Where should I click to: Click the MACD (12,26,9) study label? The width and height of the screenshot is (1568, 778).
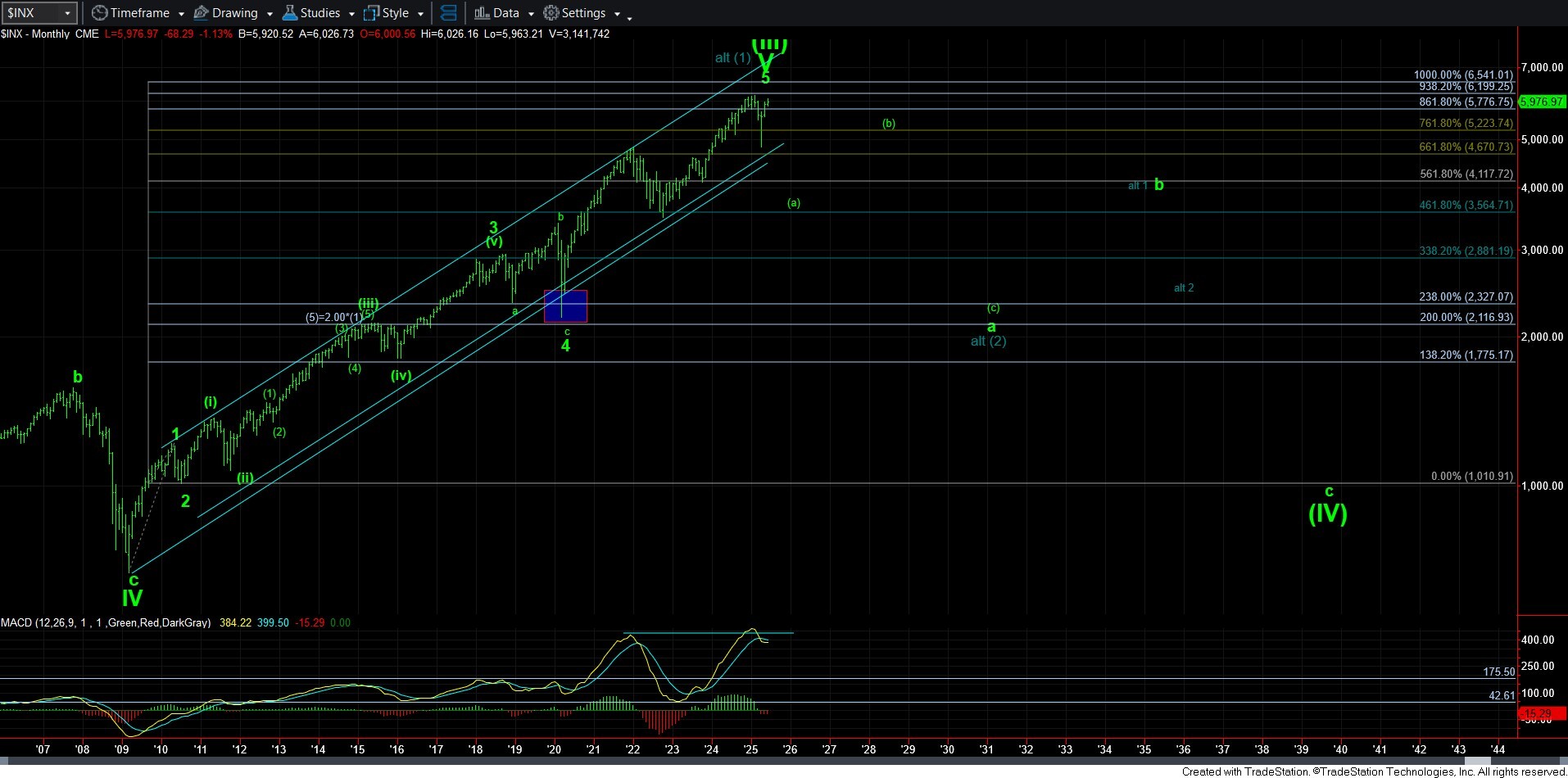click(105, 622)
